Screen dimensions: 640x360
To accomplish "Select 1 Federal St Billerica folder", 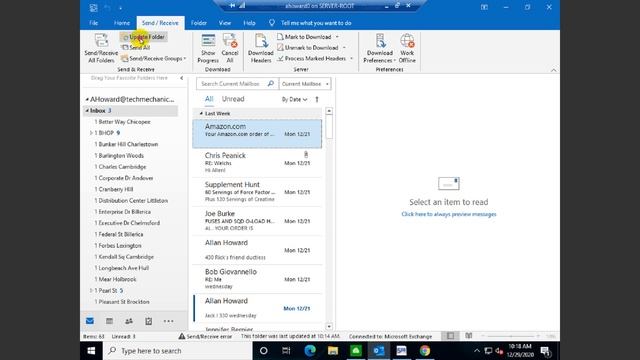I will click(119, 234).
